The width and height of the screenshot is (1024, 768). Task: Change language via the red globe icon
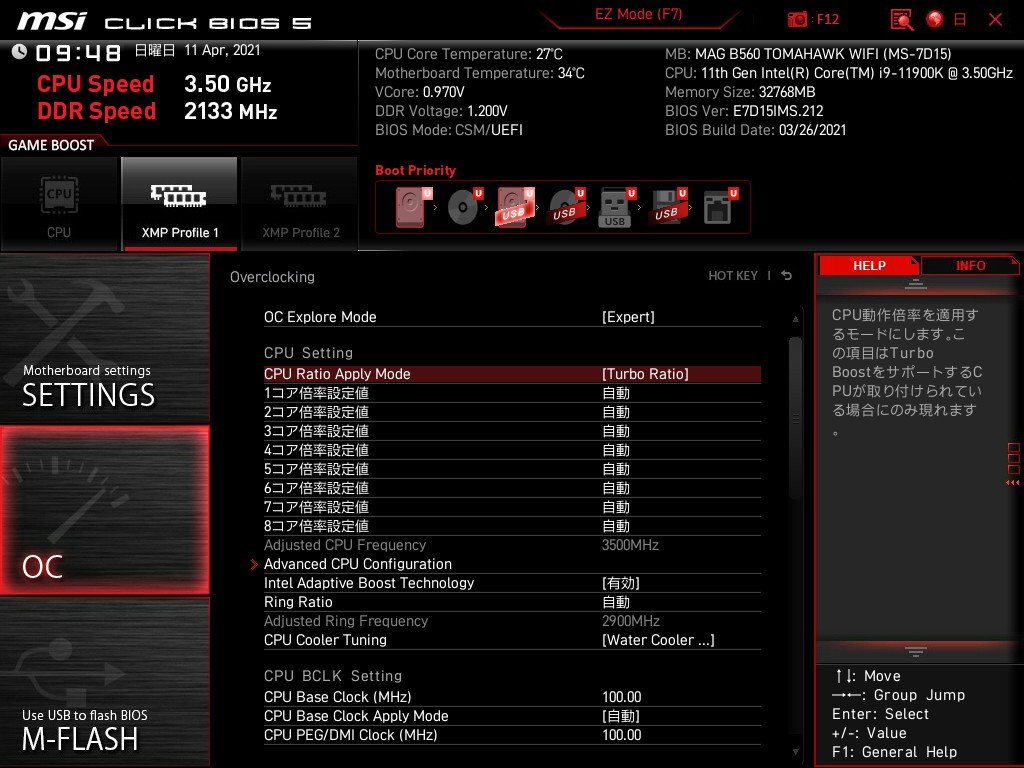click(x=935, y=19)
